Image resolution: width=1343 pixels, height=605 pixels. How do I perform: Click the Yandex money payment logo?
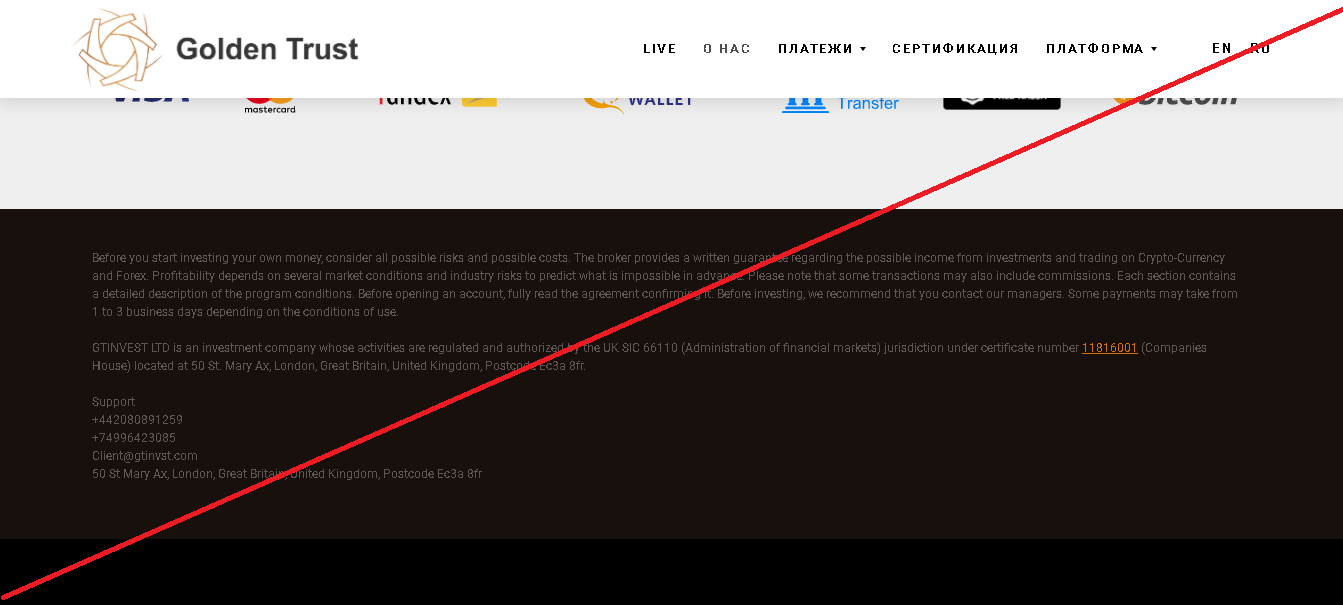(x=437, y=100)
